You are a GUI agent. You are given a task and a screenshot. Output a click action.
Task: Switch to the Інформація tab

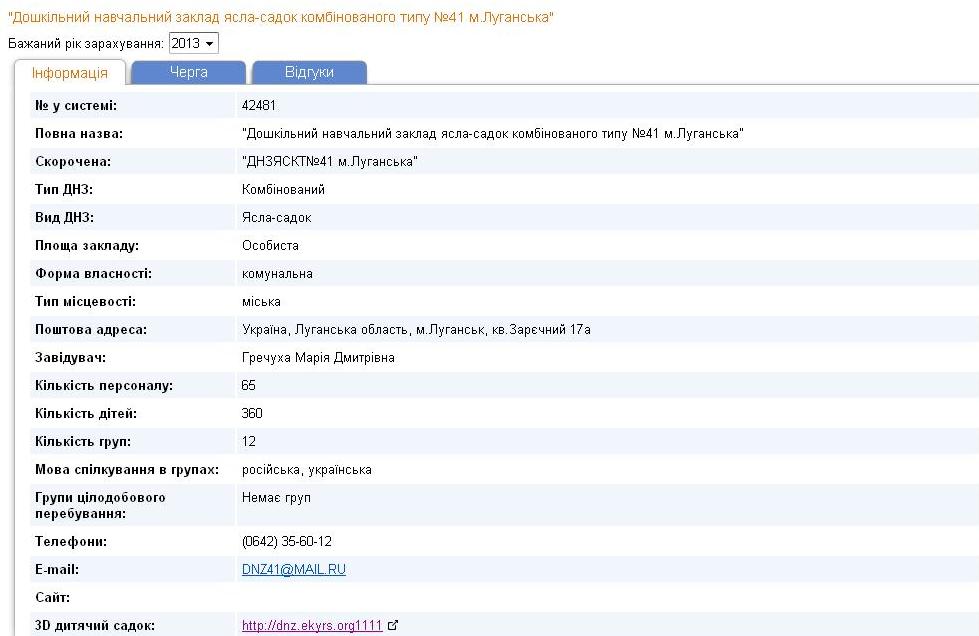[69, 73]
